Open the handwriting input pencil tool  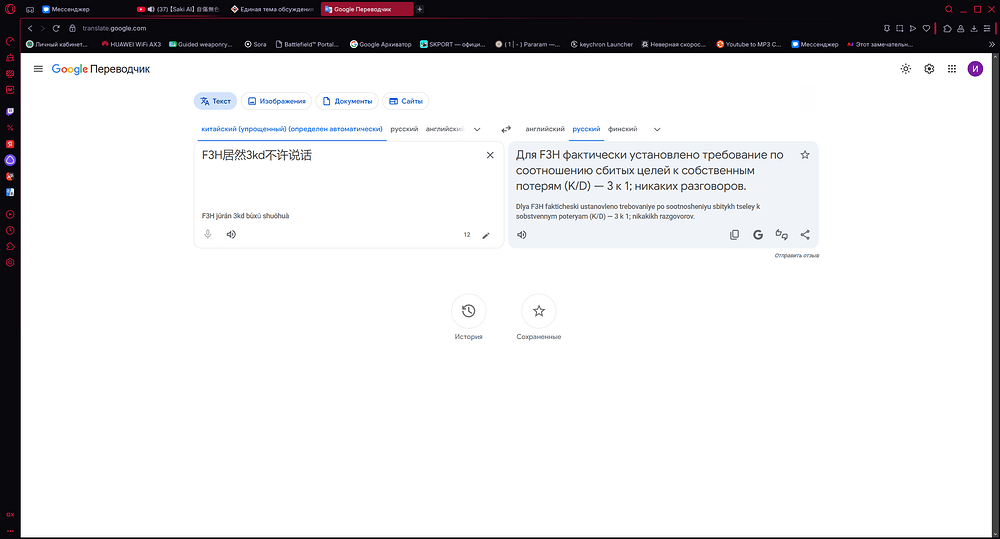(x=486, y=235)
